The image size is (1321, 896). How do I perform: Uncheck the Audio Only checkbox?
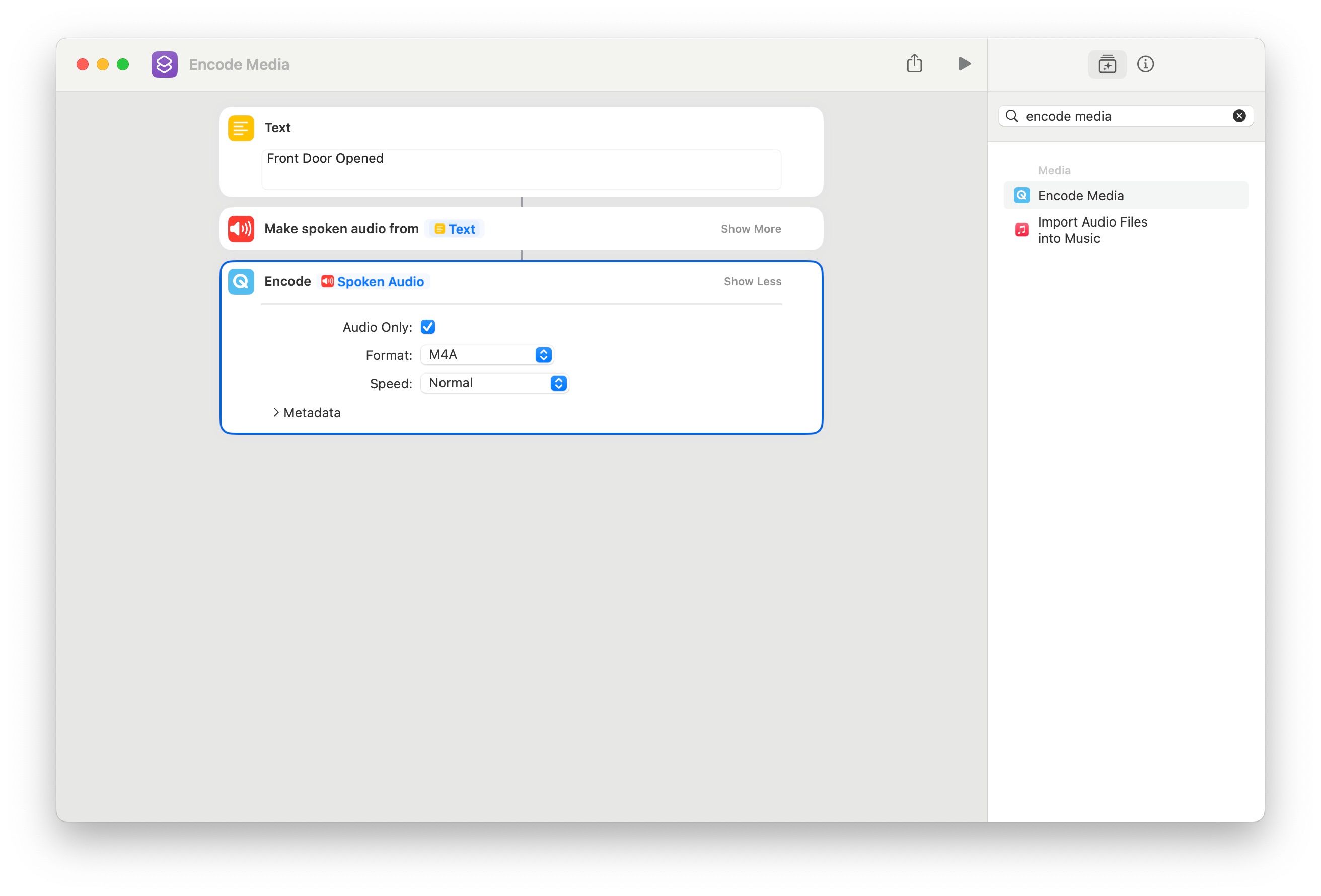click(428, 326)
